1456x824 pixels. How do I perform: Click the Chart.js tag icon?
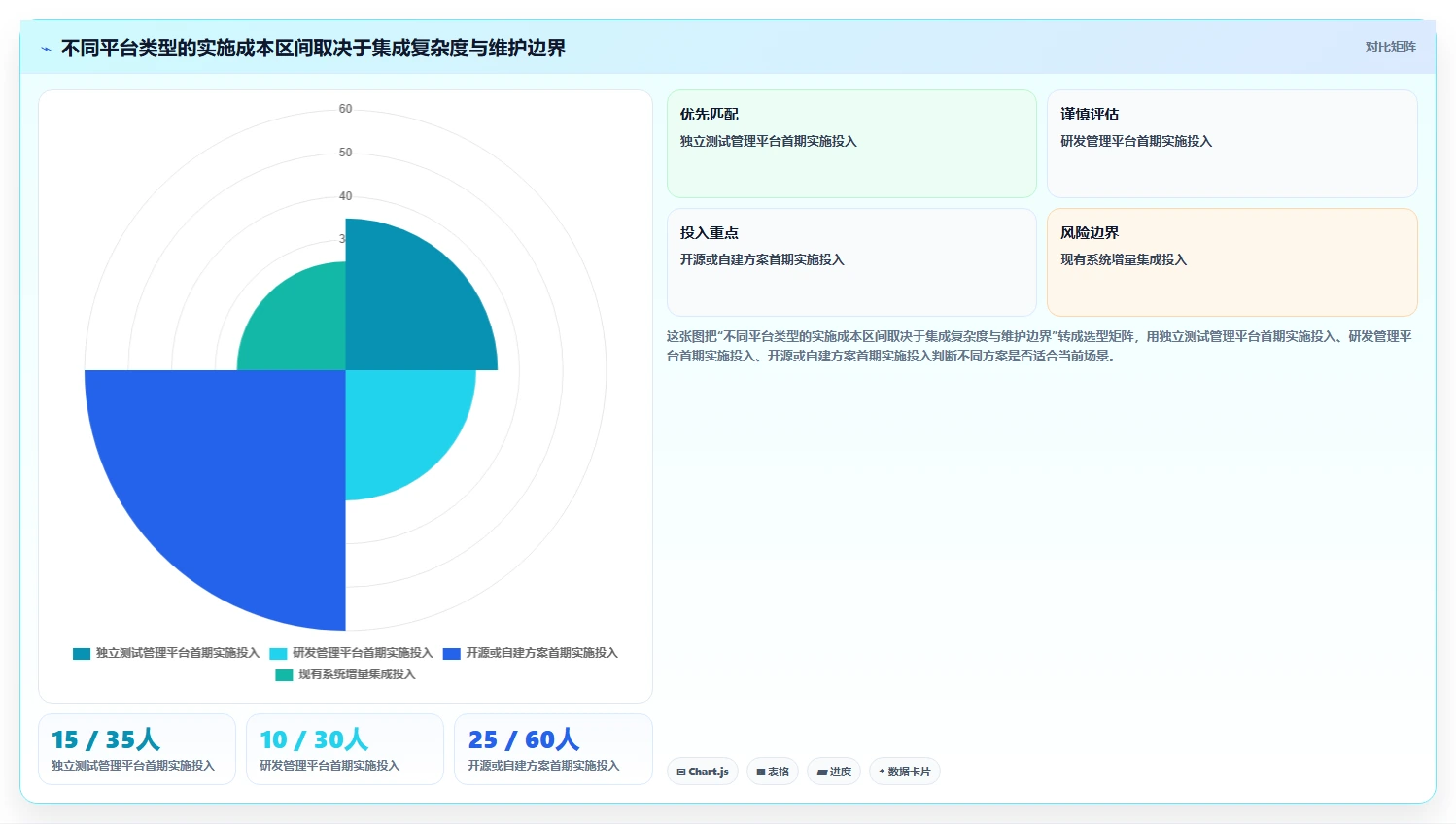coord(681,772)
